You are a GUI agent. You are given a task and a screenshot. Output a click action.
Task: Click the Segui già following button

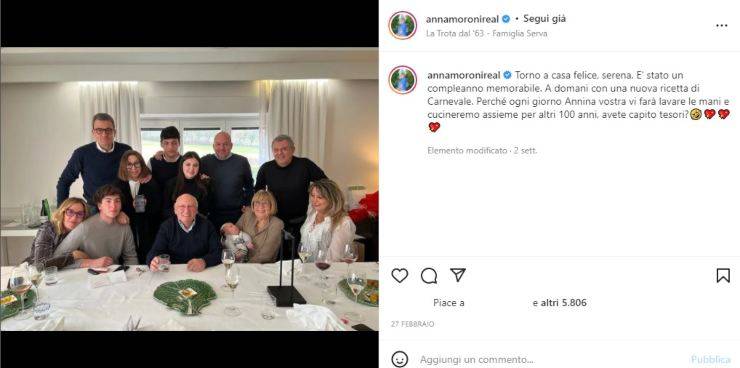(x=544, y=19)
